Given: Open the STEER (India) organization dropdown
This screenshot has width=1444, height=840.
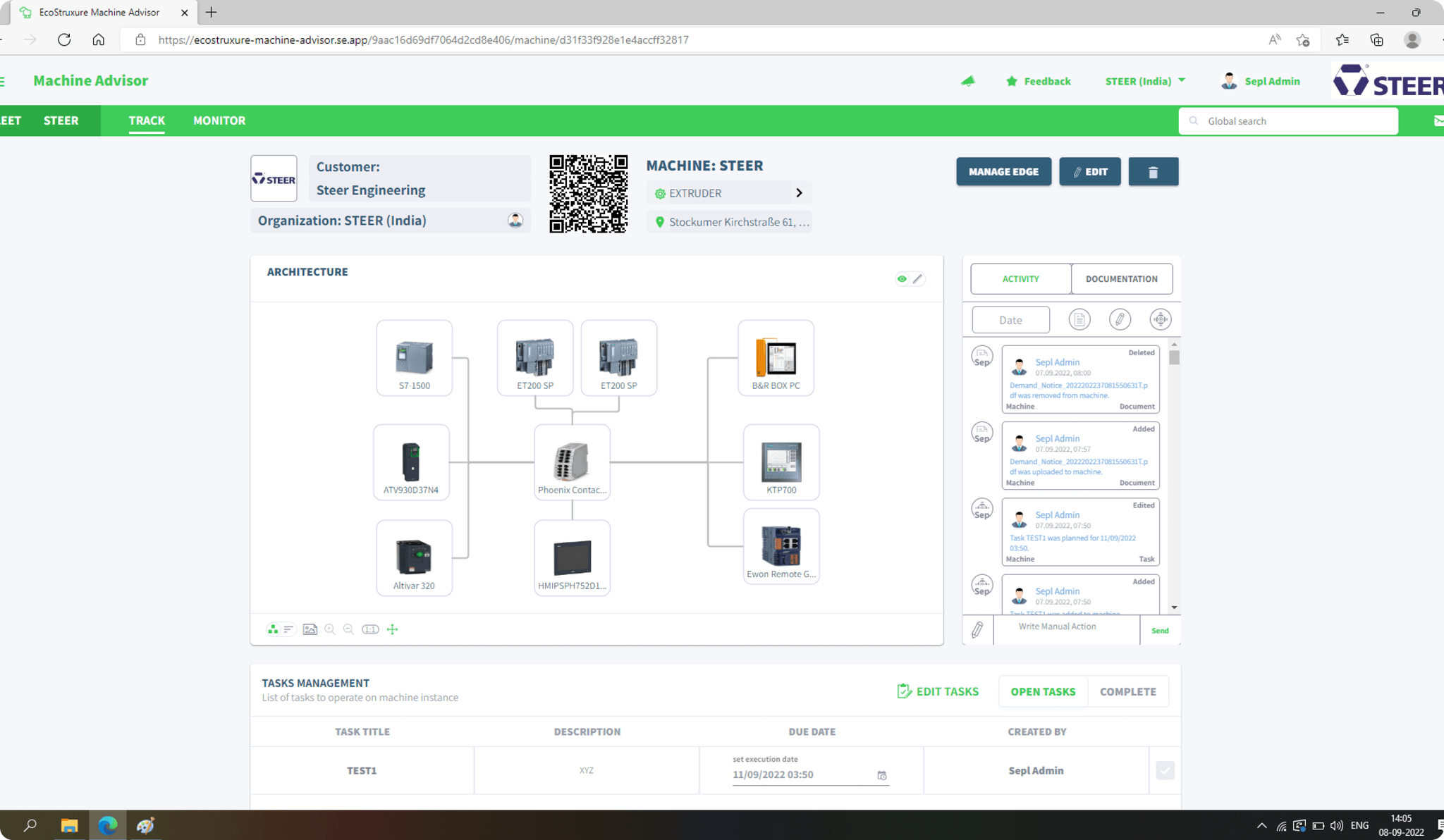Looking at the screenshot, I should pyautogui.click(x=1145, y=81).
